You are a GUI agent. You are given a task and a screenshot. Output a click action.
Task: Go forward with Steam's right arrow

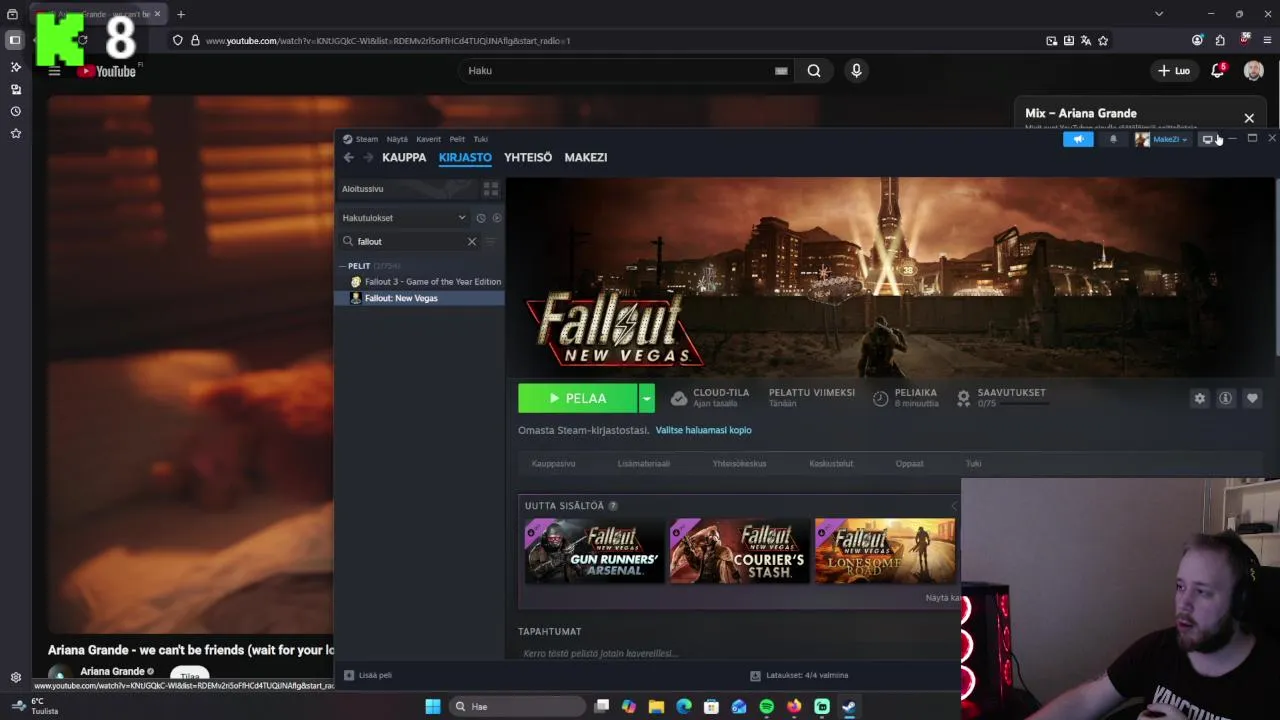pyautogui.click(x=368, y=157)
